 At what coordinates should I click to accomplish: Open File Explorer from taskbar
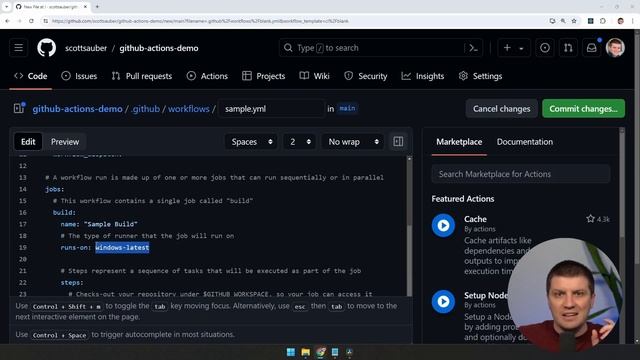[305, 352]
